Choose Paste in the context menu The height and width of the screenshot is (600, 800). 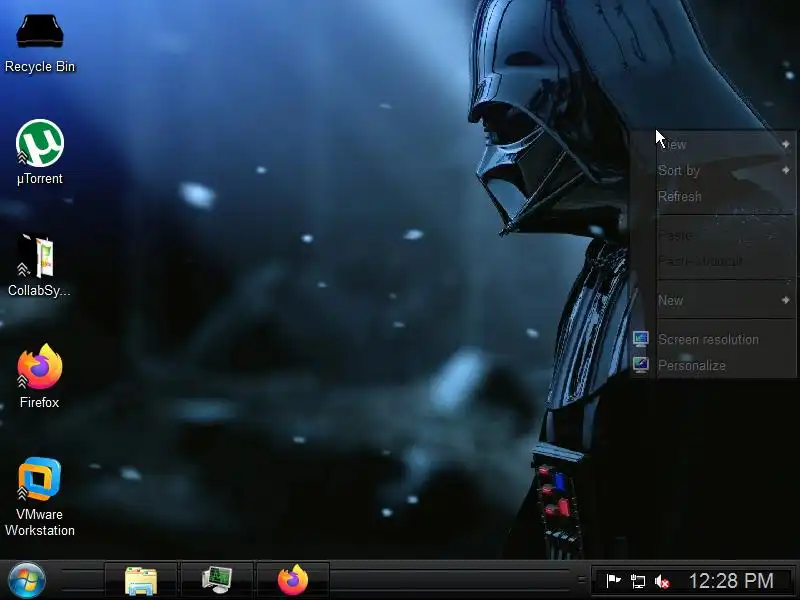click(x=713, y=235)
